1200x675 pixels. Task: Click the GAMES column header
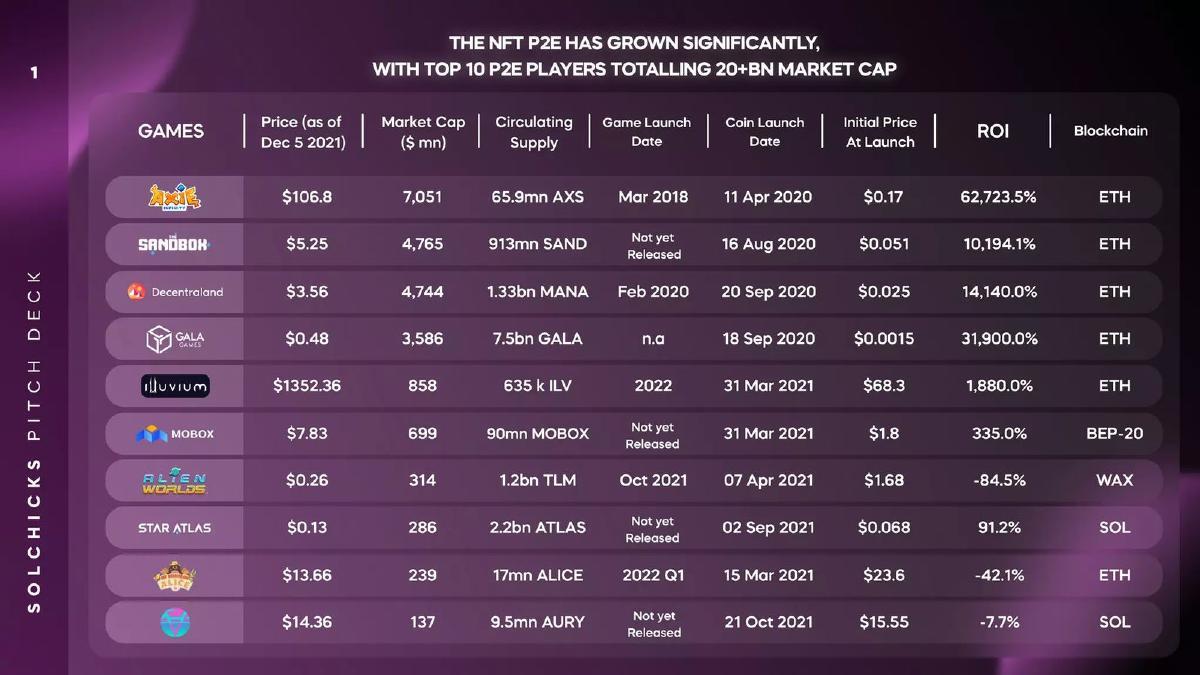tap(171, 131)
